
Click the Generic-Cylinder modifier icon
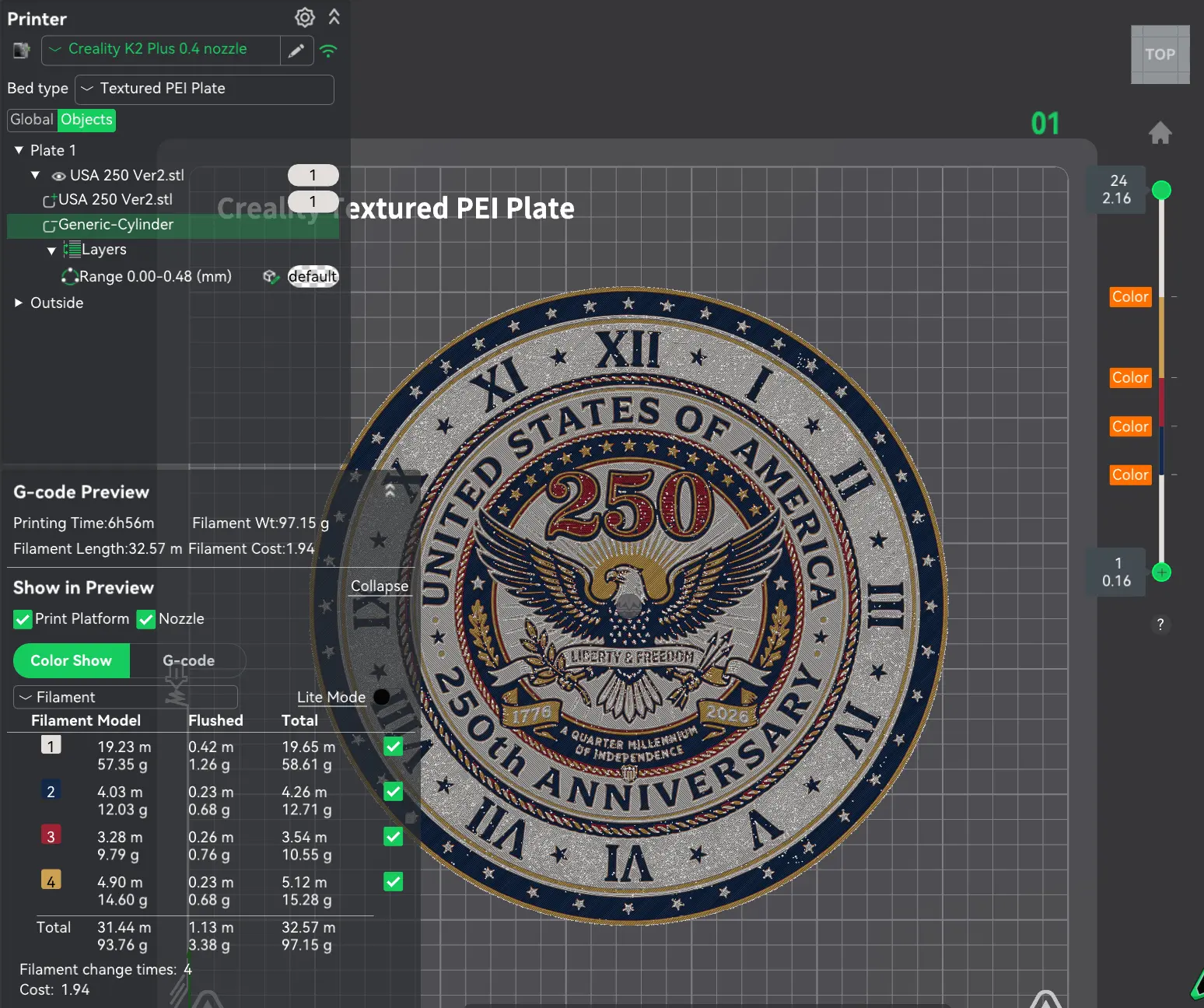click(x=49, y=226)
